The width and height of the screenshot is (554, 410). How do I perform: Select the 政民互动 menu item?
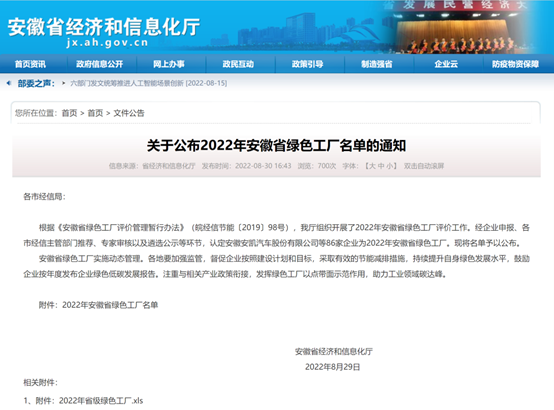[x=238, y=64]
